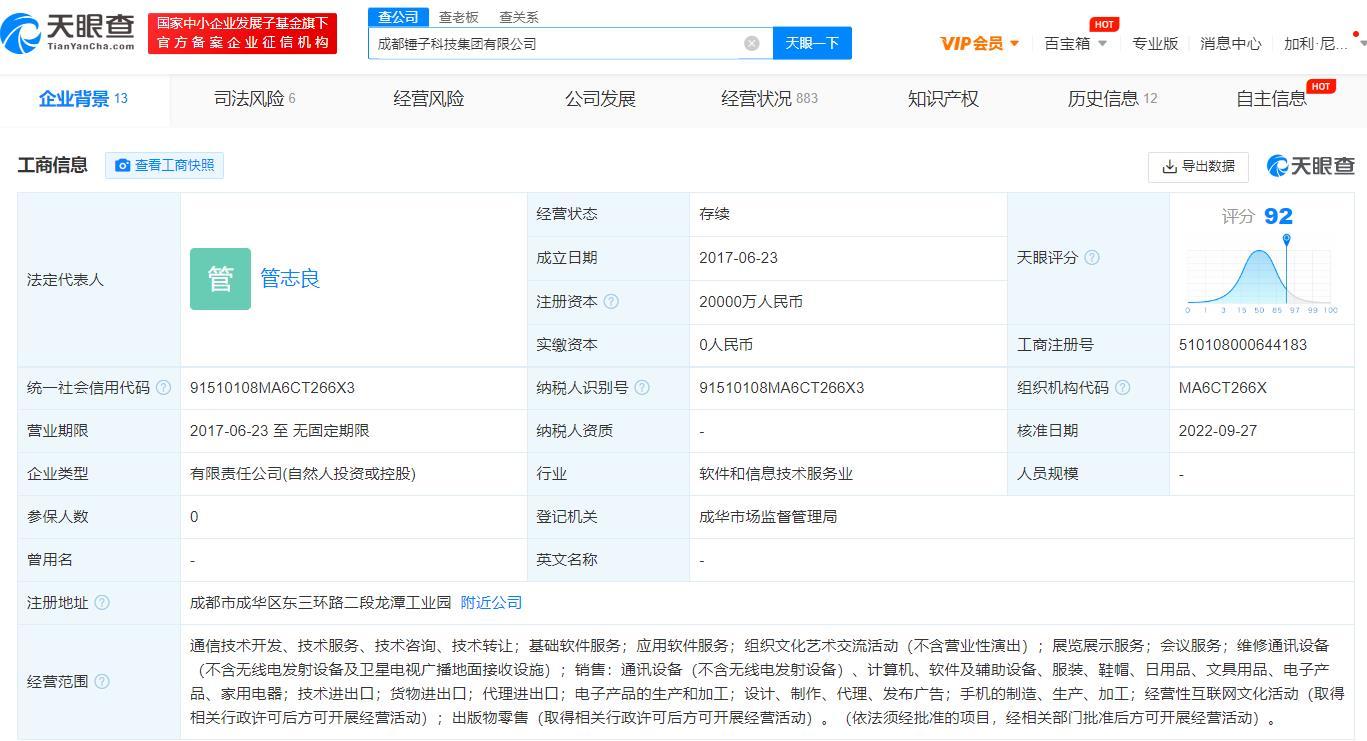Click 查看工商快照 button
The image size is (1367, 741).
click(164, 165)
